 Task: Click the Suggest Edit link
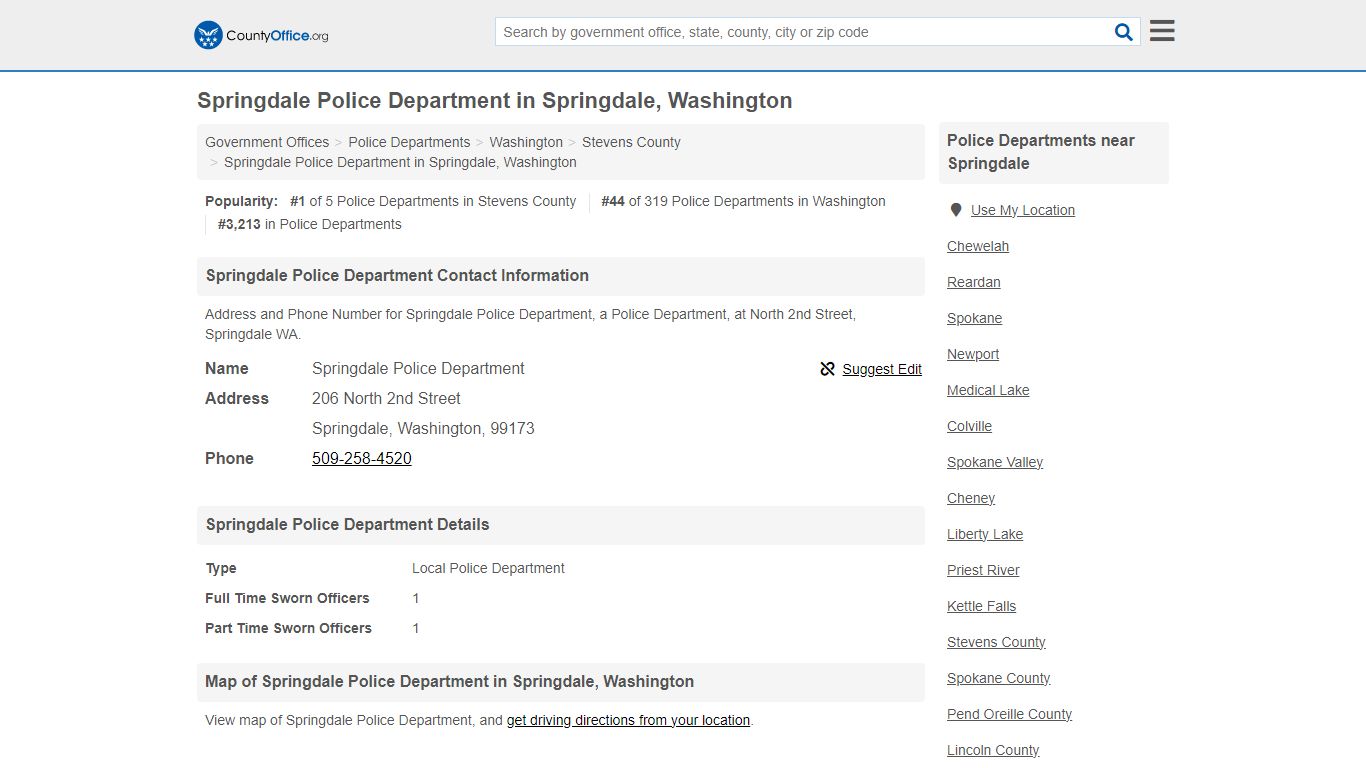[882, 369]
